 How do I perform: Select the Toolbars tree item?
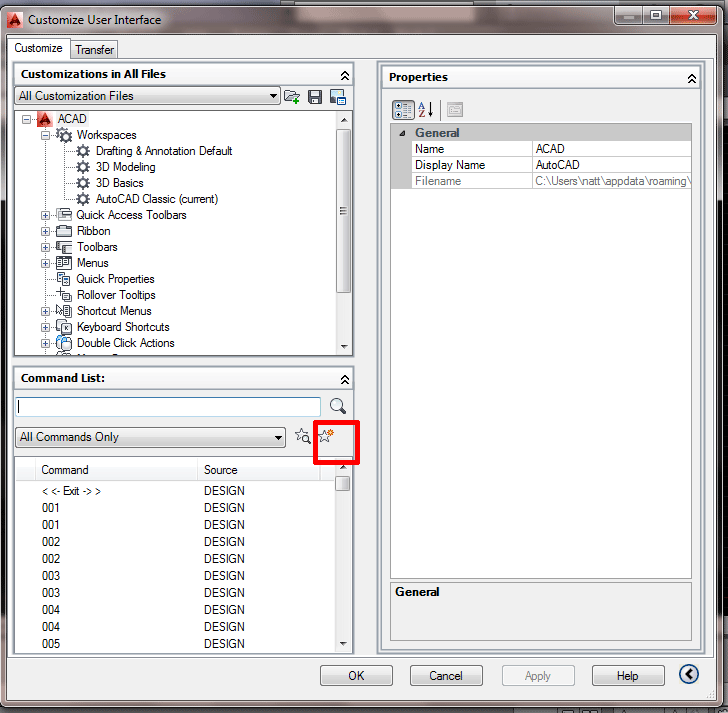tap(97, 247)
